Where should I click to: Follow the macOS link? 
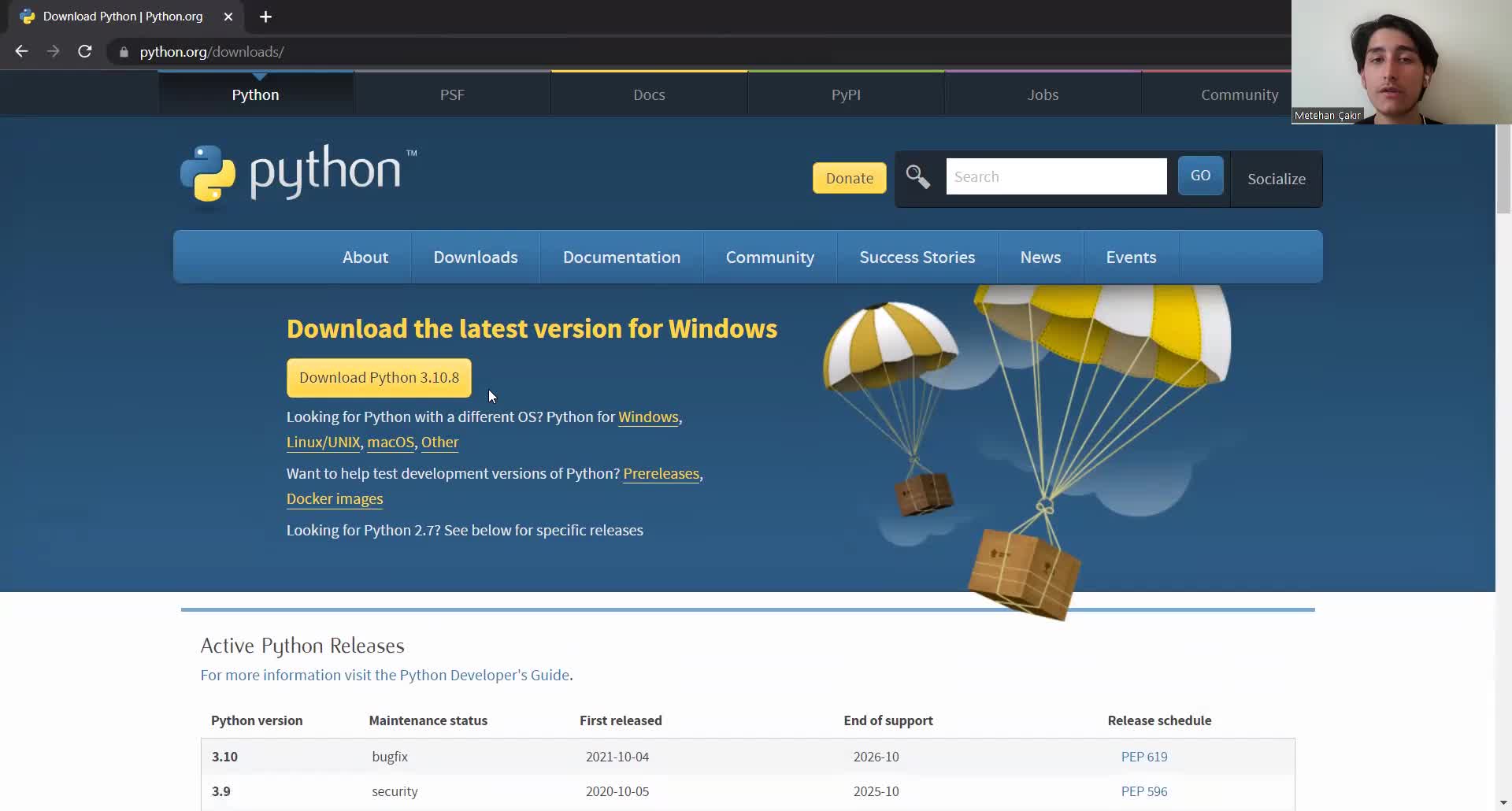pyautogui.click(x=391, y=443)
